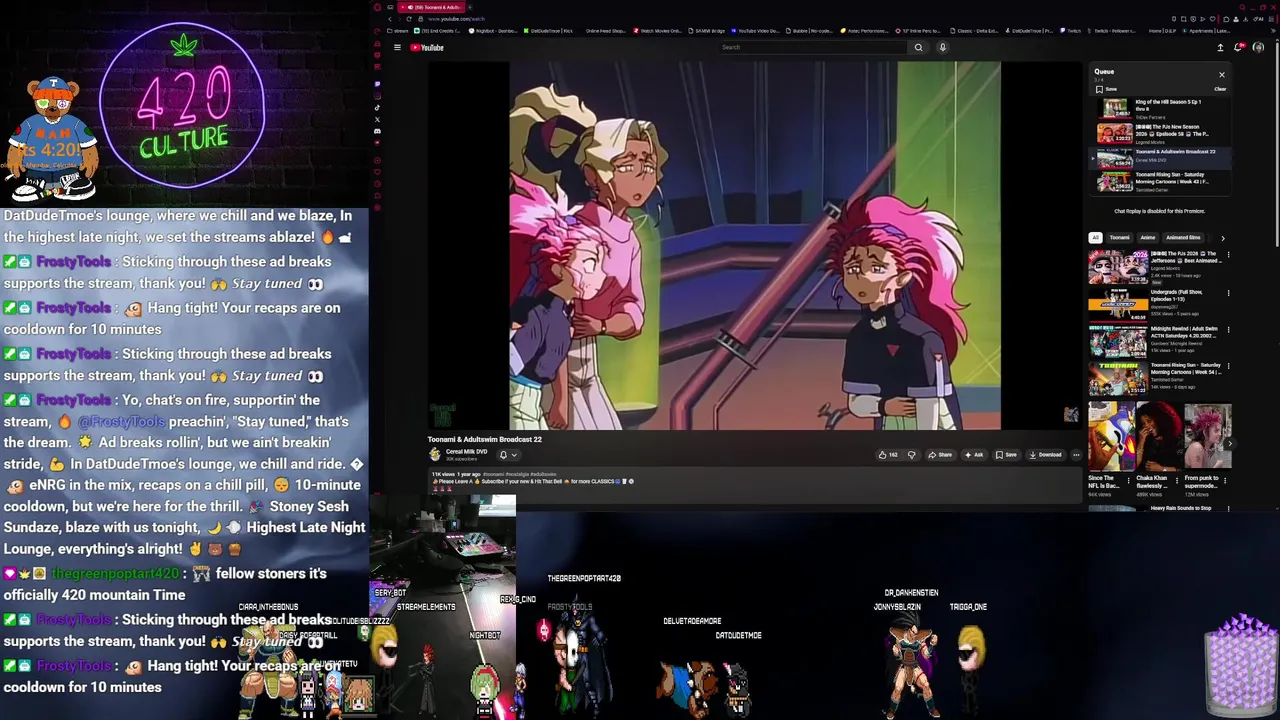Open the YouTube guide hamburger menu
The width and height of the screenshot is (1280, 720).
pos(397,47)
